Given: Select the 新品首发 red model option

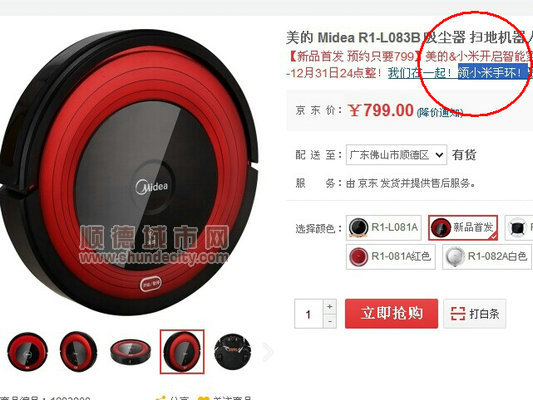Looking at the screenshot, I should [463, 227].
